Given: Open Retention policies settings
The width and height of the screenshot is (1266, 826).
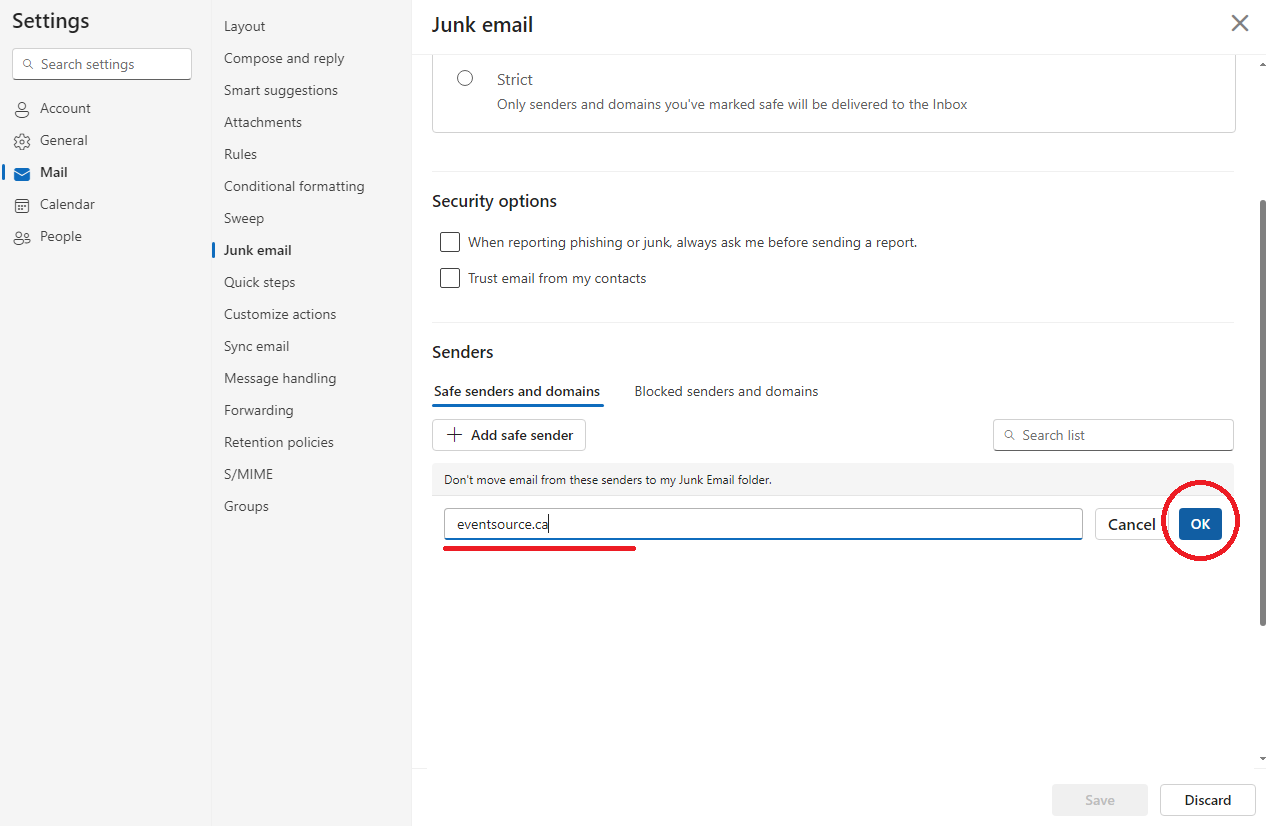Looking at the screenshot, I should point(279,442).
